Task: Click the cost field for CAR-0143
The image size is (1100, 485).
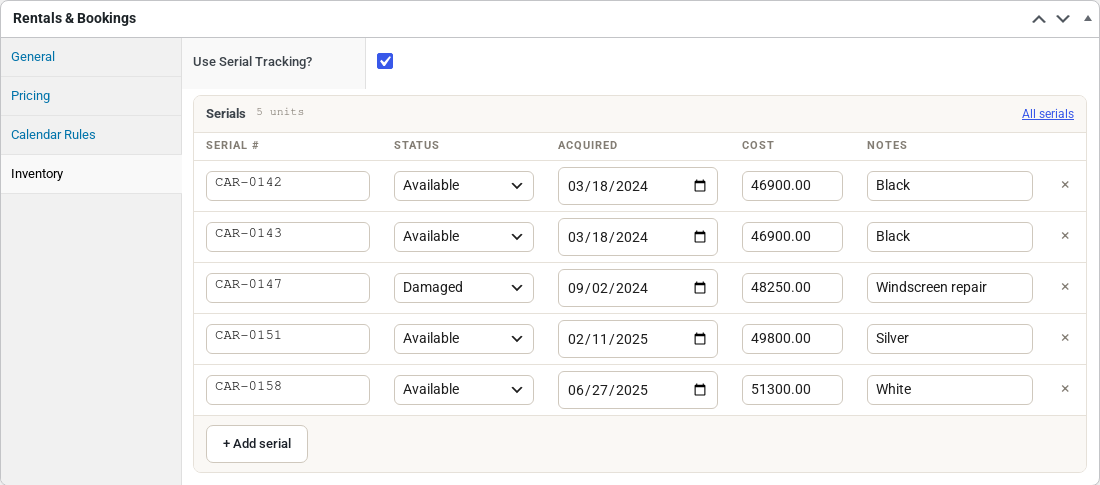Action: 792,237
